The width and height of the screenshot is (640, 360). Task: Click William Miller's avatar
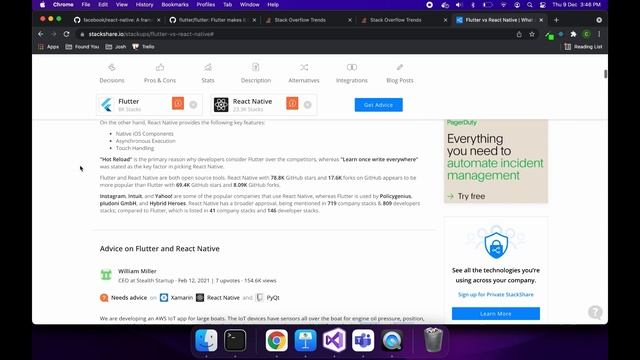point(106,275)
